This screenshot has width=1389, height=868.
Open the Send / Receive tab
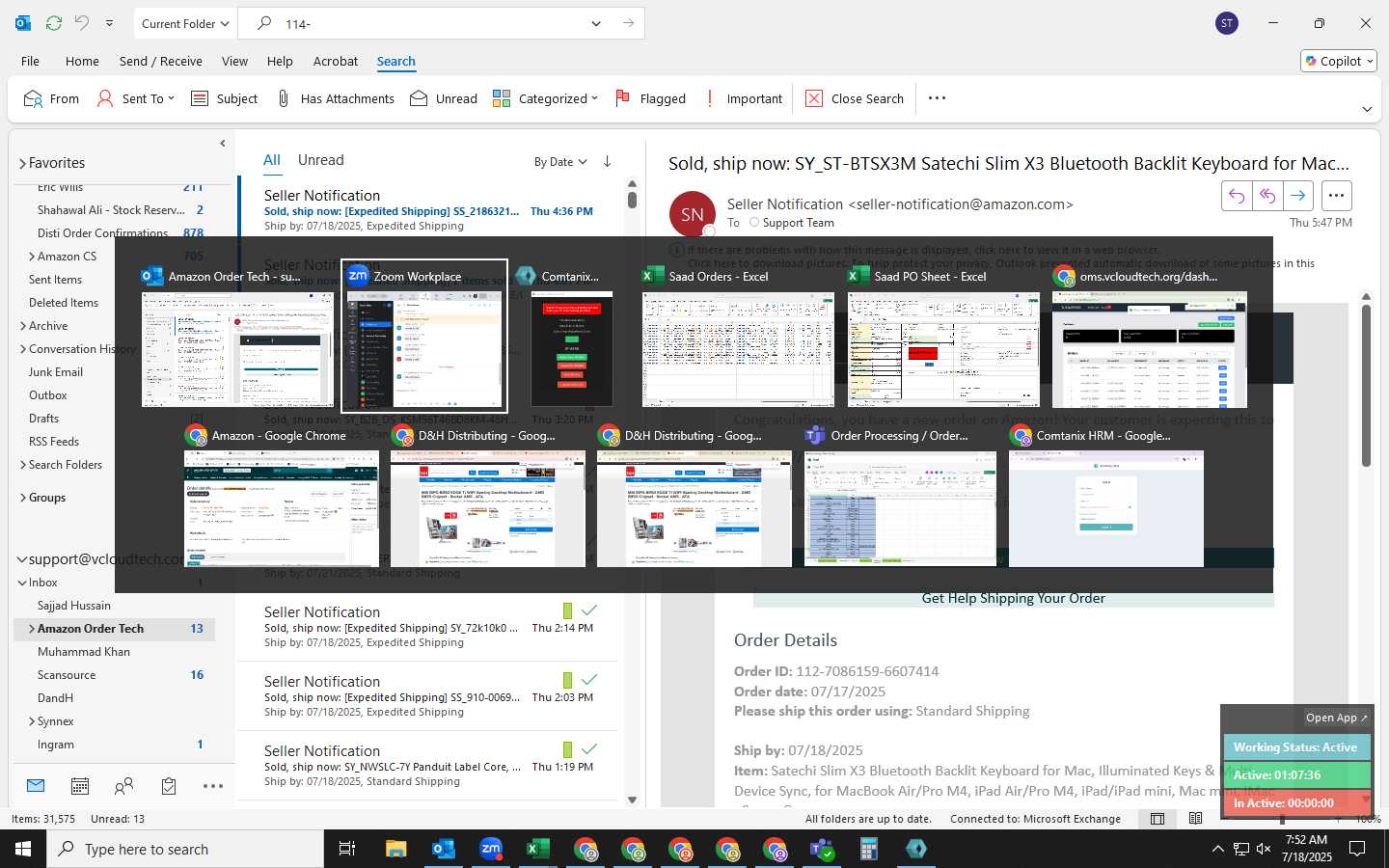click(x=161, y=61)
